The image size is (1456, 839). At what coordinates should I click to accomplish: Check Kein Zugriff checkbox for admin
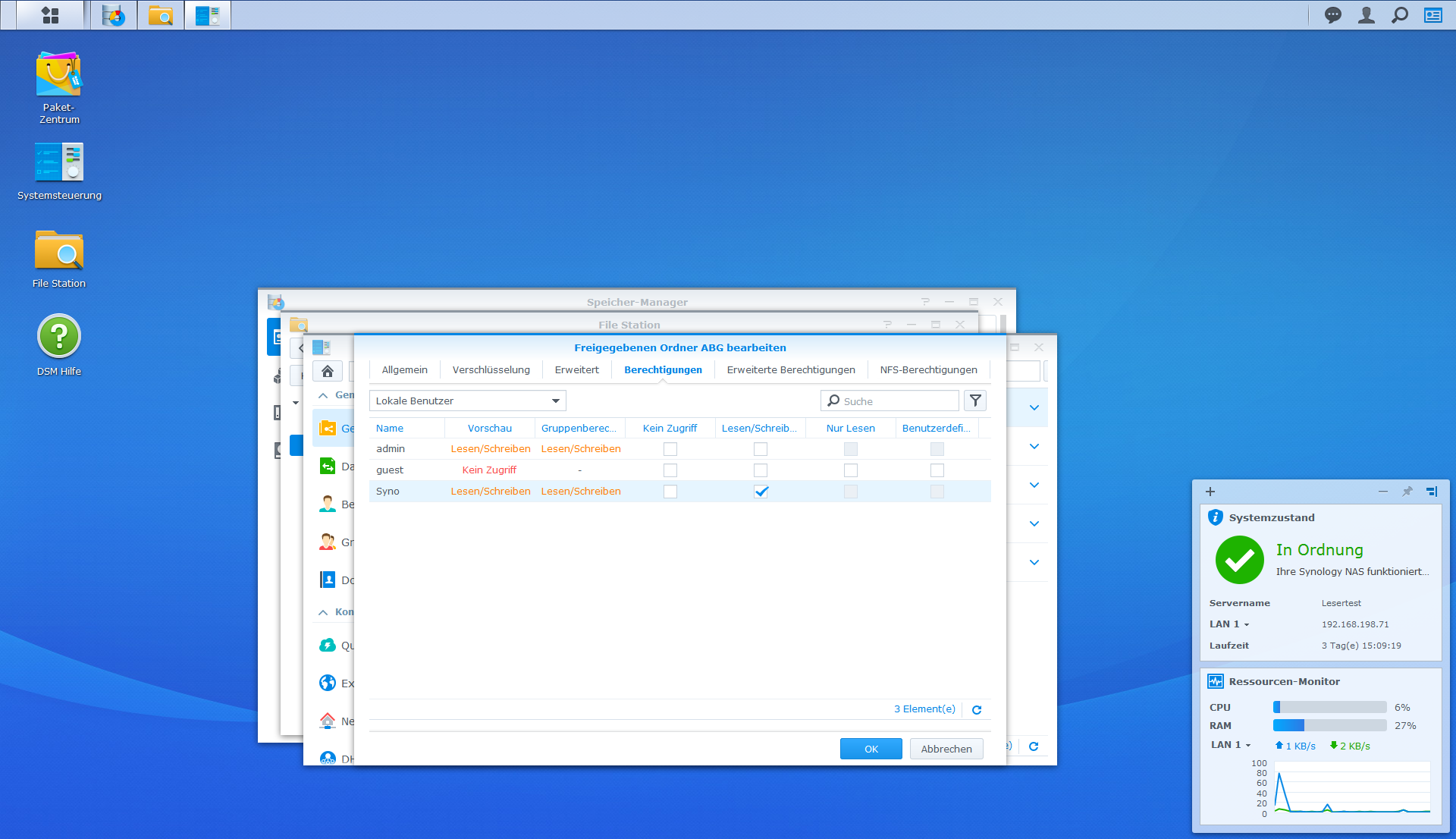point(670,449)
